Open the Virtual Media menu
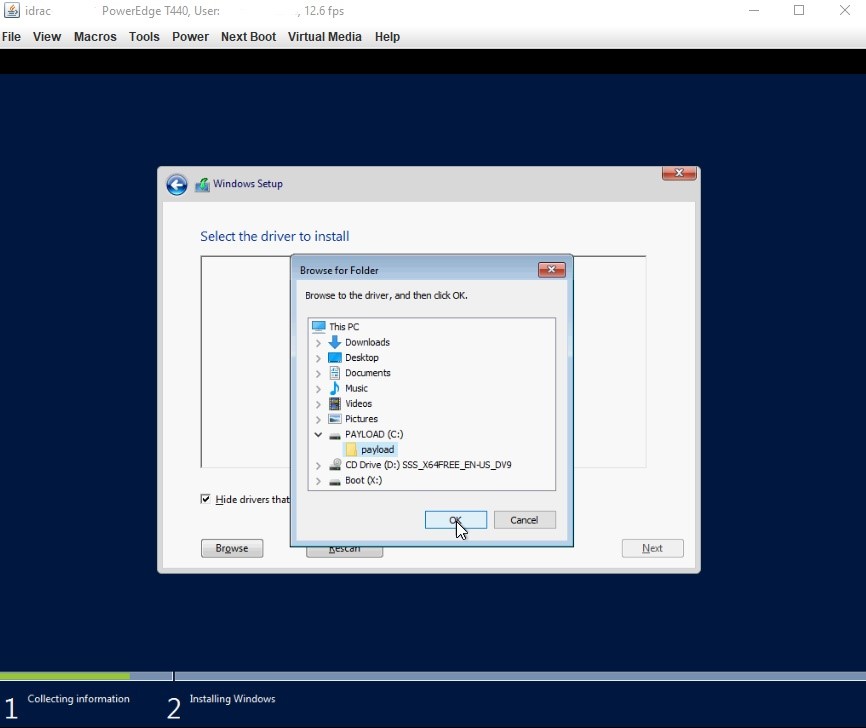The height and width of the screenshot is (728, 866). [x=324, y=37]
